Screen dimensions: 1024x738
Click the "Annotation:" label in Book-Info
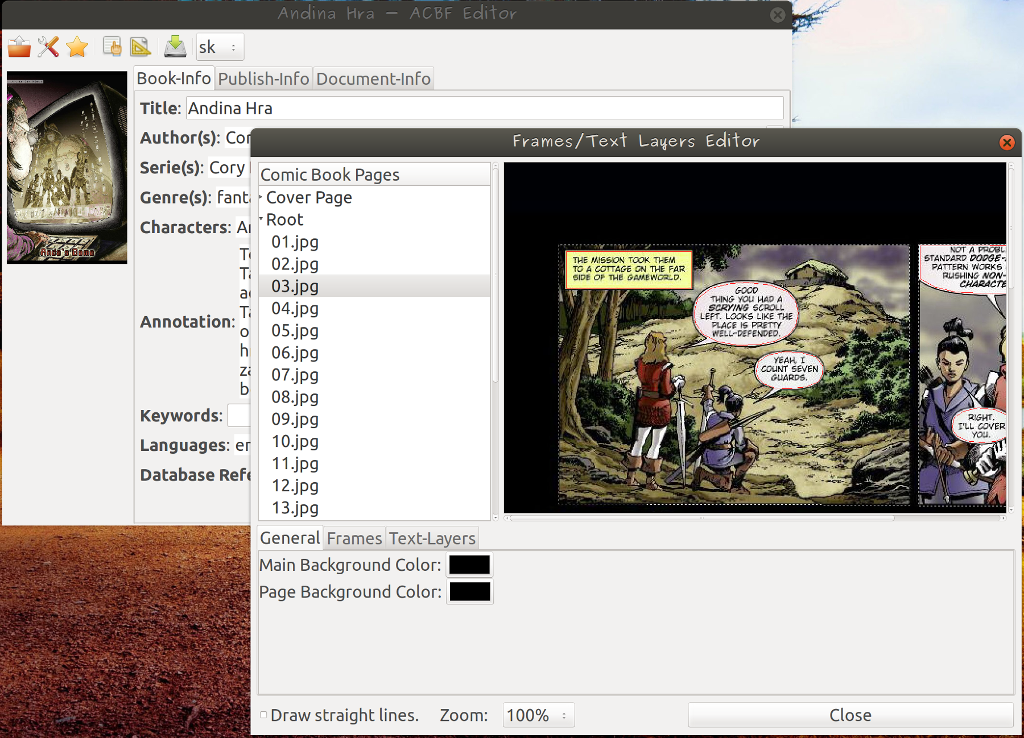coord(187,322)
